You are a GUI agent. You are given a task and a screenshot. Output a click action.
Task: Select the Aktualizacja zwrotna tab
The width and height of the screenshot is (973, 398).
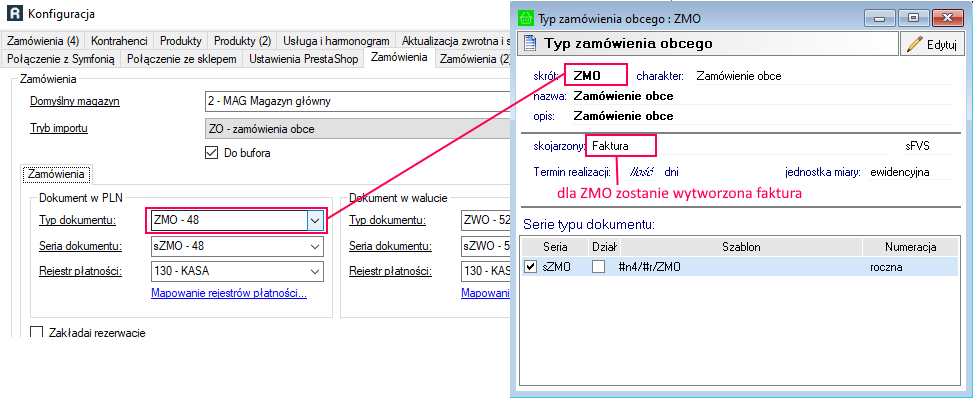(453, 41)
